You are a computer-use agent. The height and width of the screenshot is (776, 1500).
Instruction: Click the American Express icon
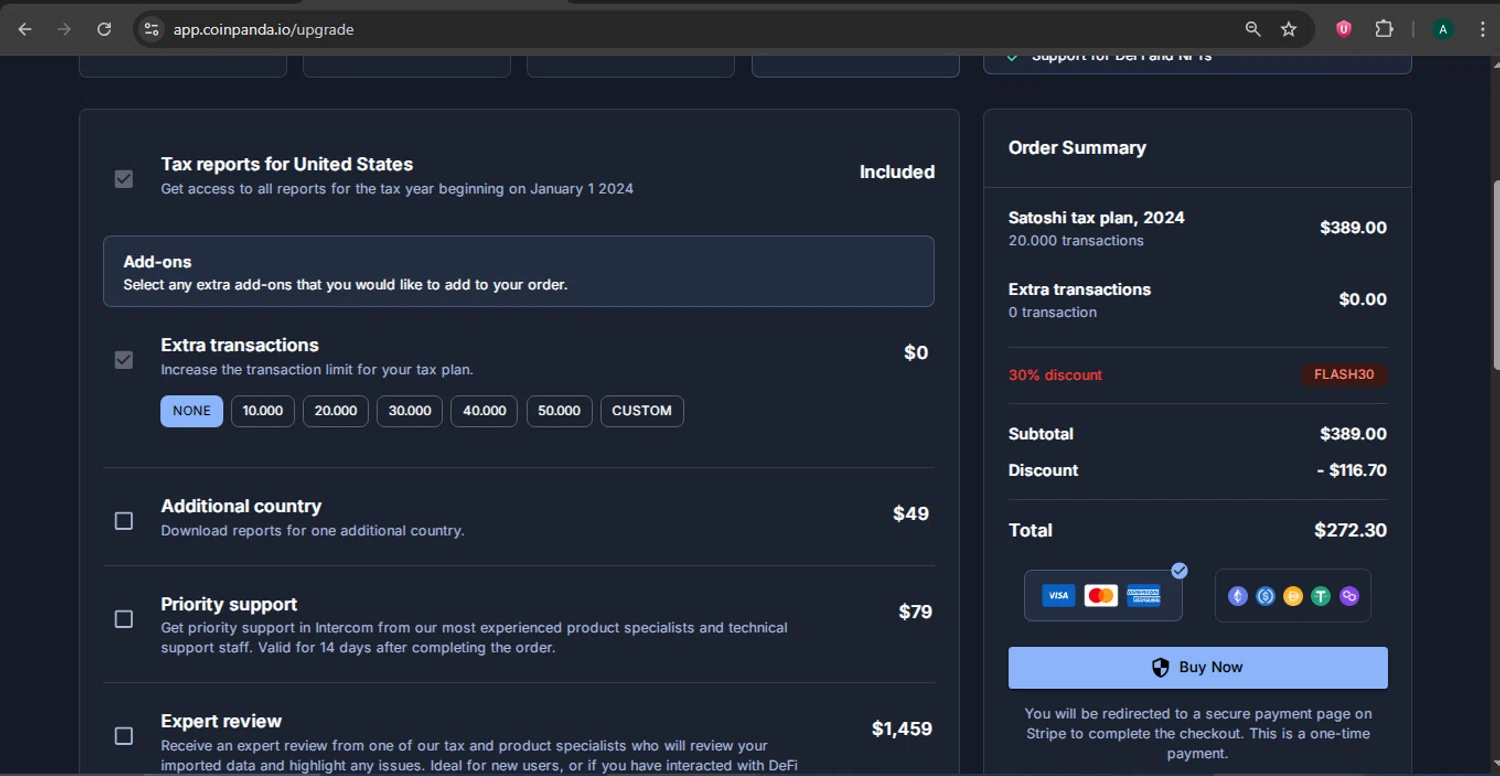pyautogui.click(x=1144, y=596)
